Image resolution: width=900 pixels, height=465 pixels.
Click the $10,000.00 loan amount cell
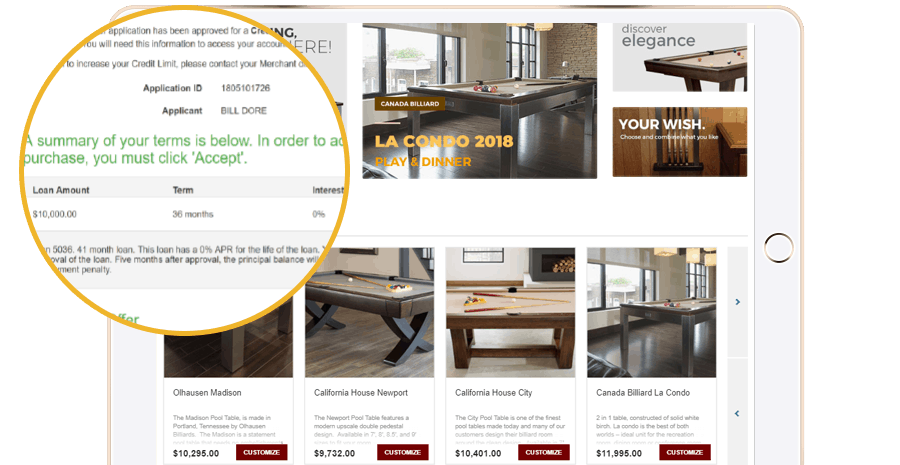coord(55,214)
